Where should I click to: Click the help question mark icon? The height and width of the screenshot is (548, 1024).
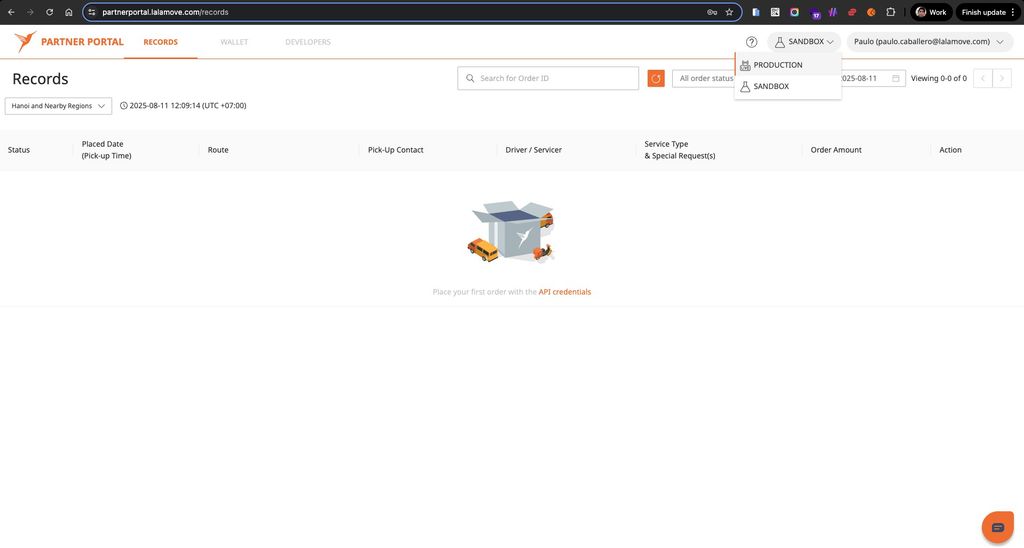752,42
